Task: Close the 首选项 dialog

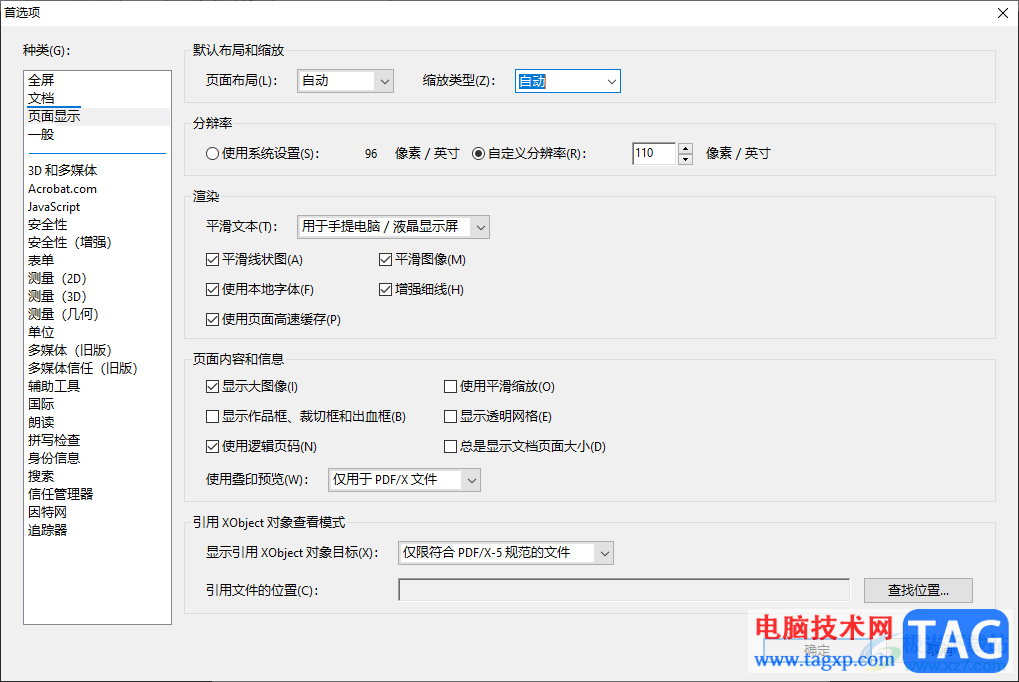Action: pyautogui.click(x=1003, y=13)
